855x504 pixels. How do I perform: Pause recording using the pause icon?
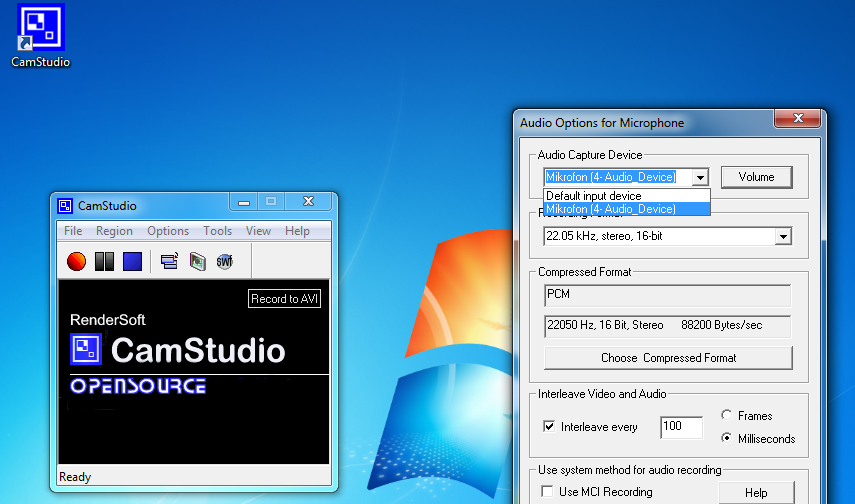[104, 261]
